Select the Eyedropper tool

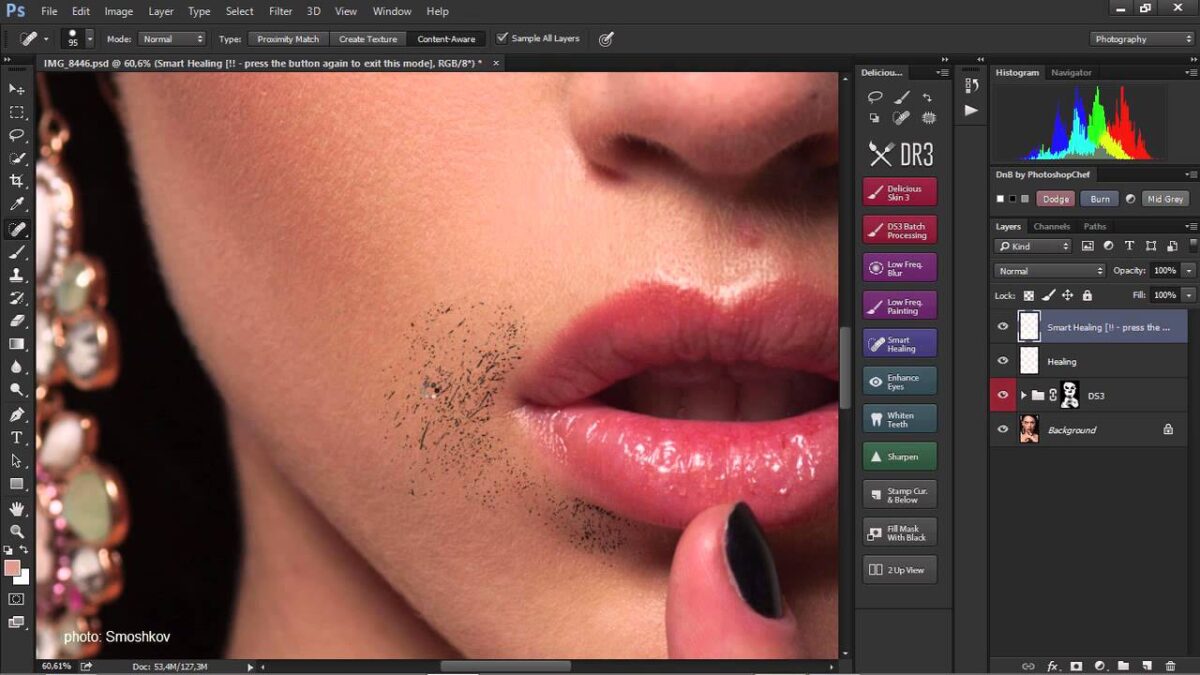click(17, 205)
